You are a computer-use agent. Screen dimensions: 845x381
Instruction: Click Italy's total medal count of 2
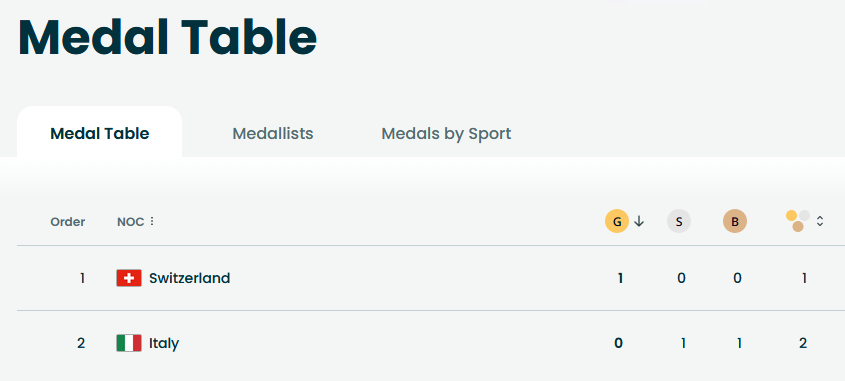803,343
